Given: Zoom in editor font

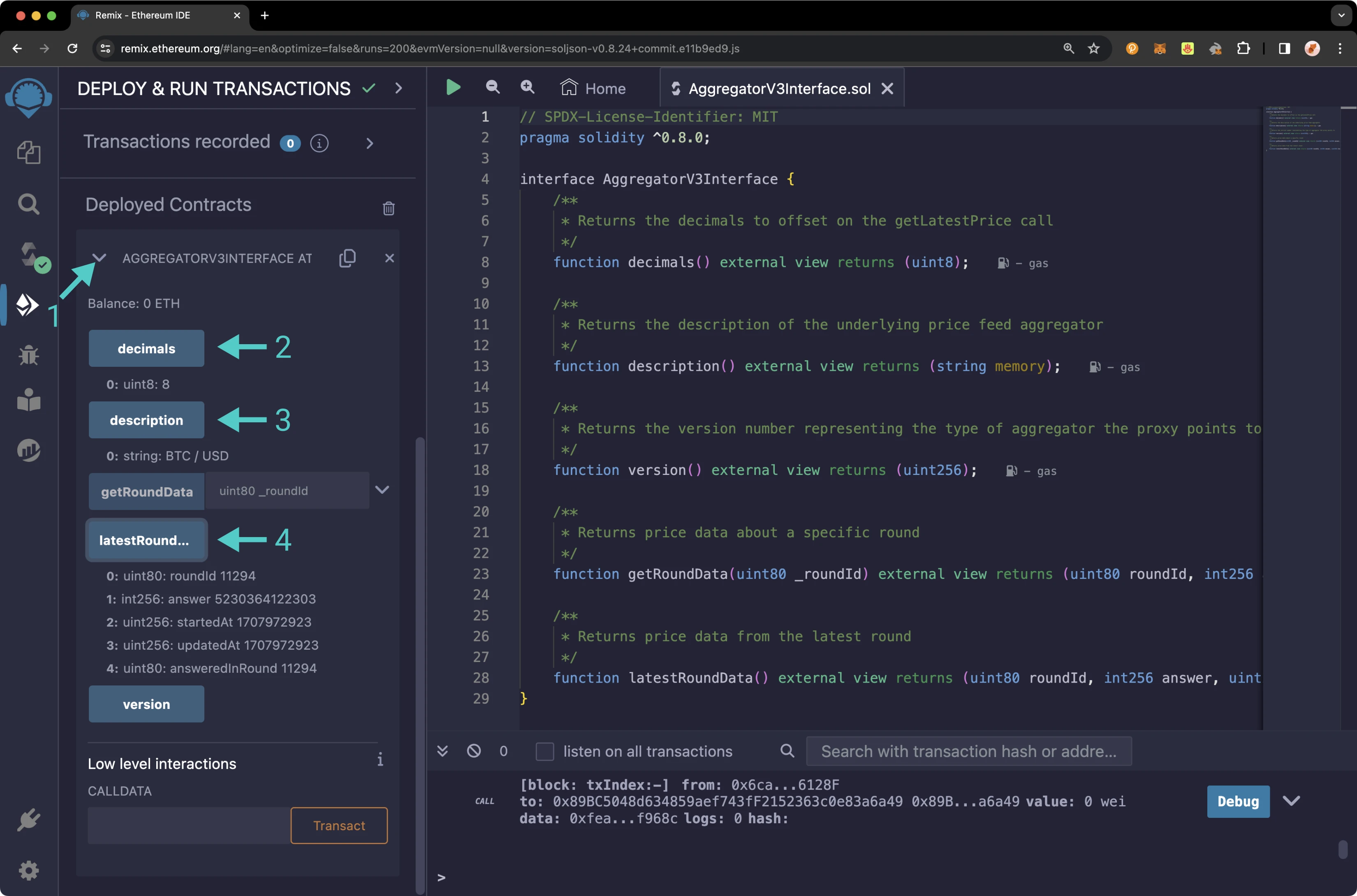Looking at the screenshot, I should [x=527, y=88].
